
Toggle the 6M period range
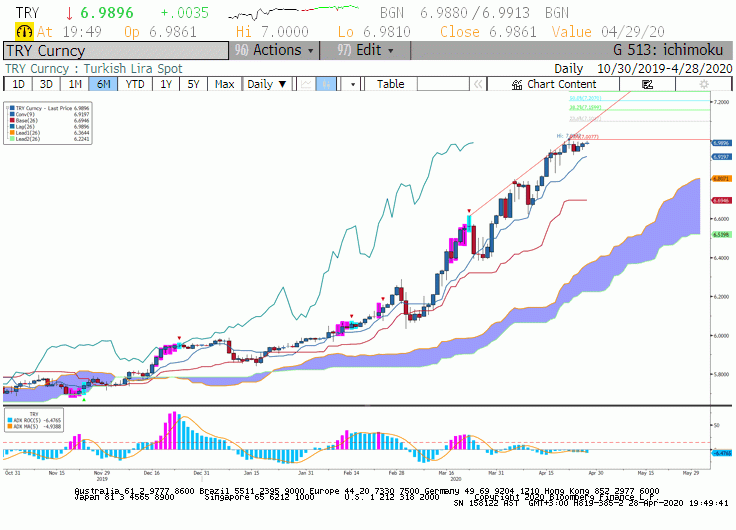103,84
